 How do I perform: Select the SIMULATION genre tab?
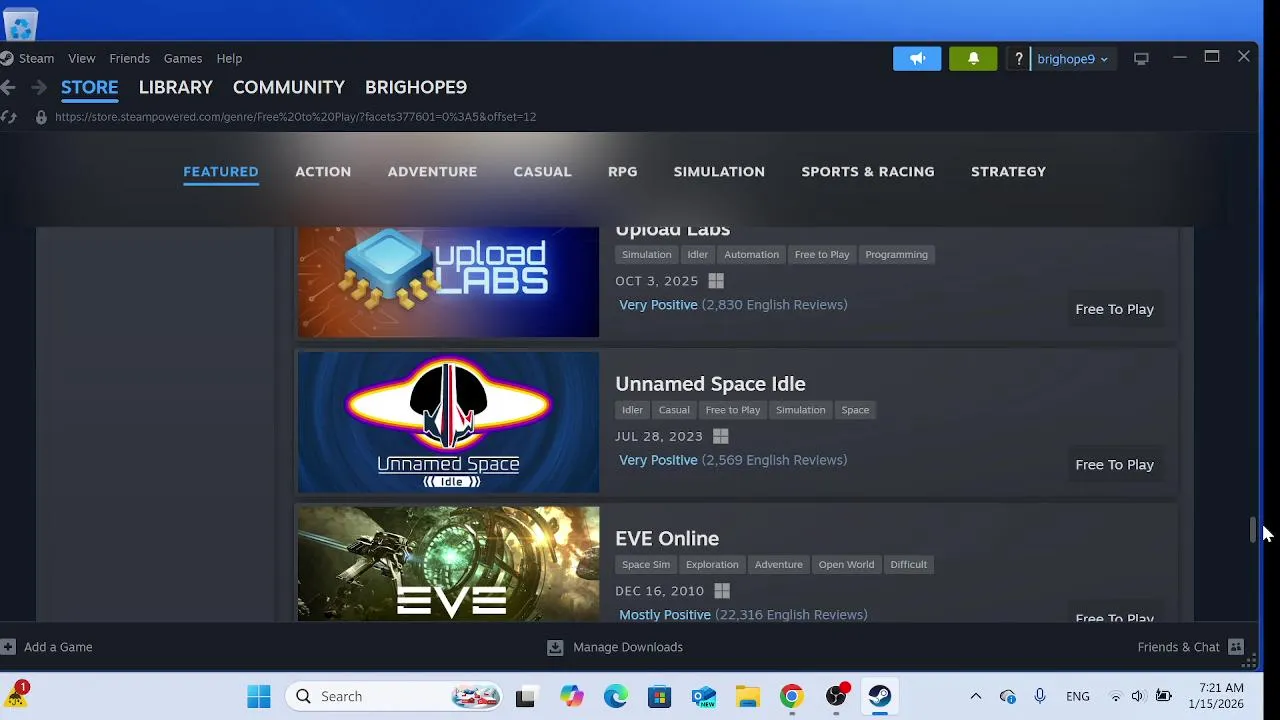click(x=719, y=171)
